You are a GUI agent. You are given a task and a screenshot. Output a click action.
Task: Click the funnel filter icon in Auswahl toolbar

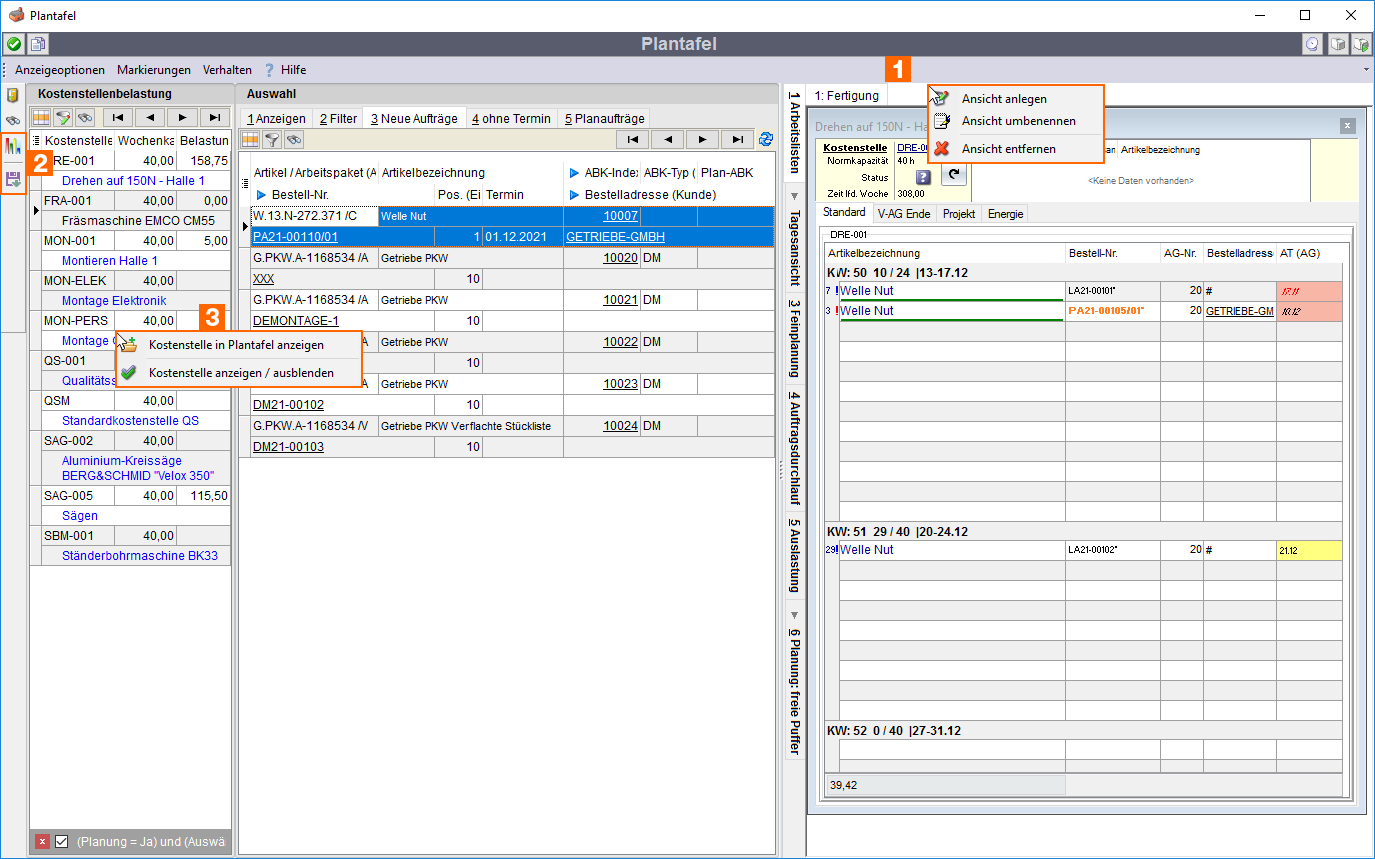click(x=272, y=139)
